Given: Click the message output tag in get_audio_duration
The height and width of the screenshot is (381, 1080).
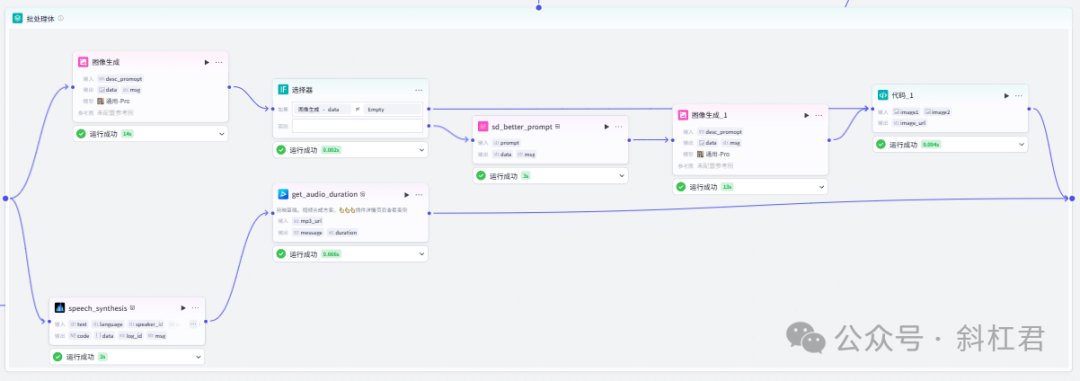Looking at the screenshot, I should [308, 233].
